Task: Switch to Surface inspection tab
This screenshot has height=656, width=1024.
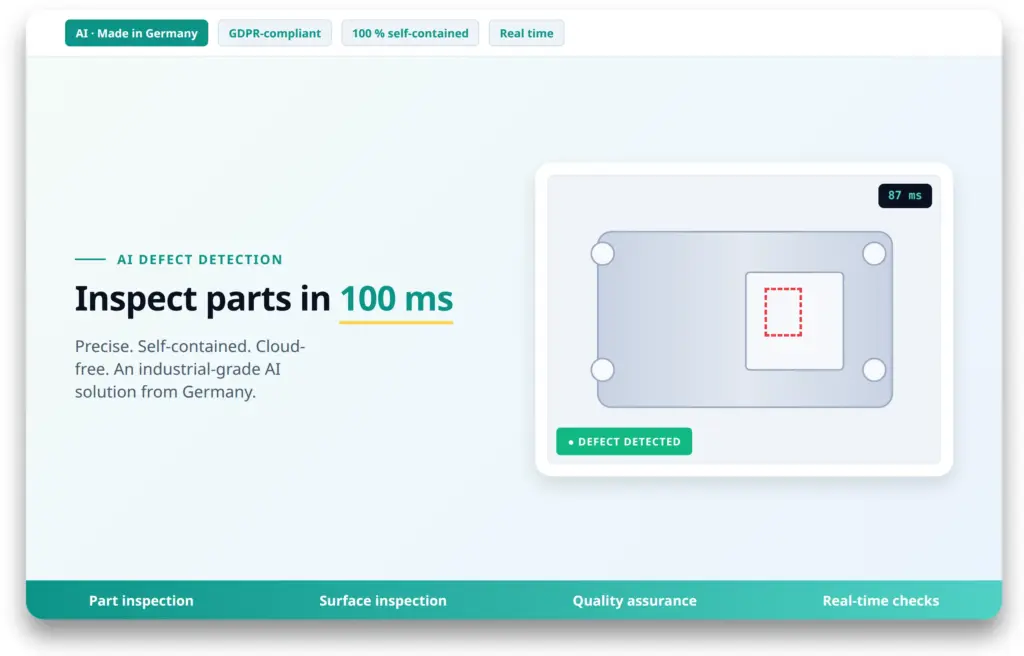Action: [383, 600]
